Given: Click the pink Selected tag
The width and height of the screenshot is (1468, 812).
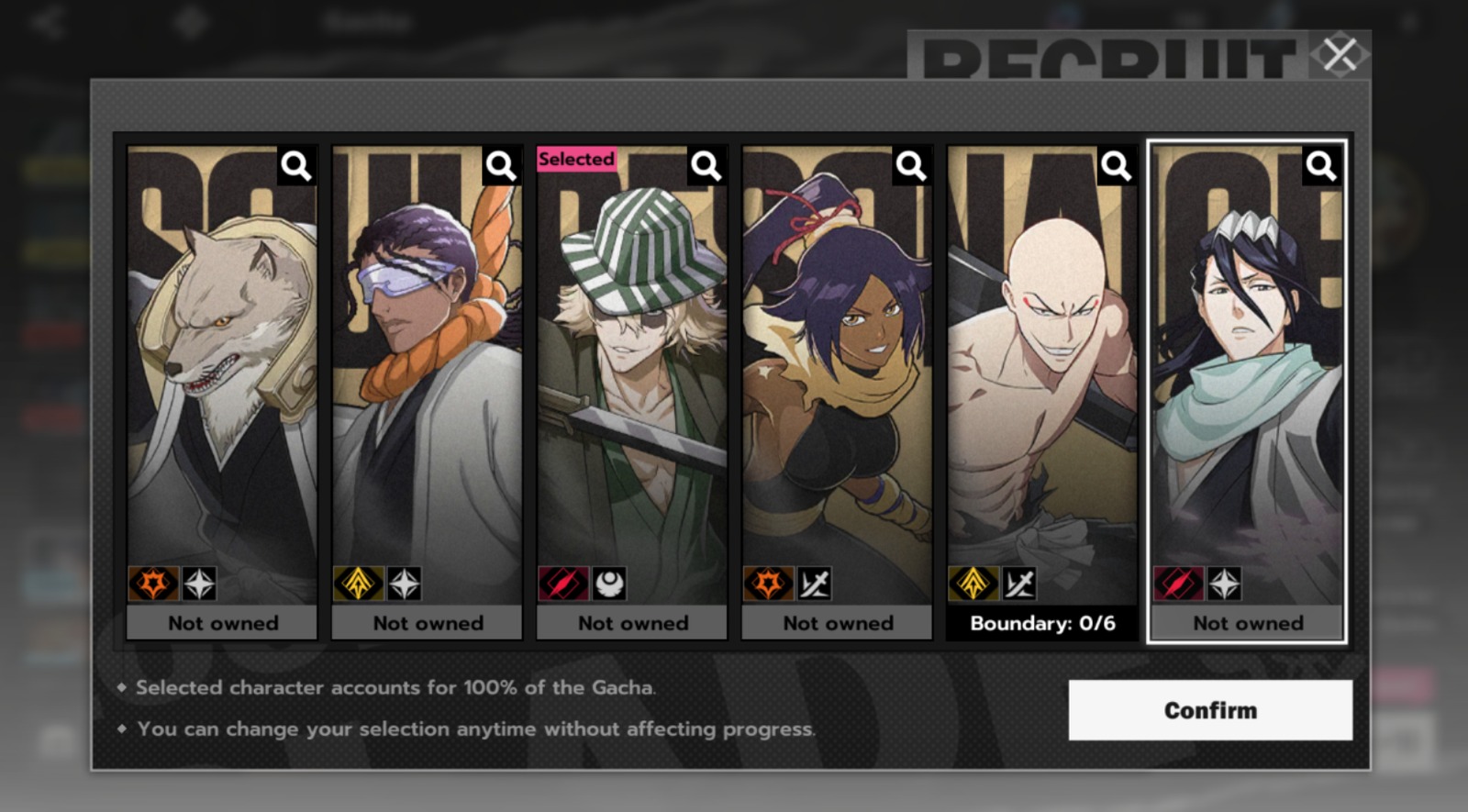Looking at the screenshot, I should [x=576, y=159].
